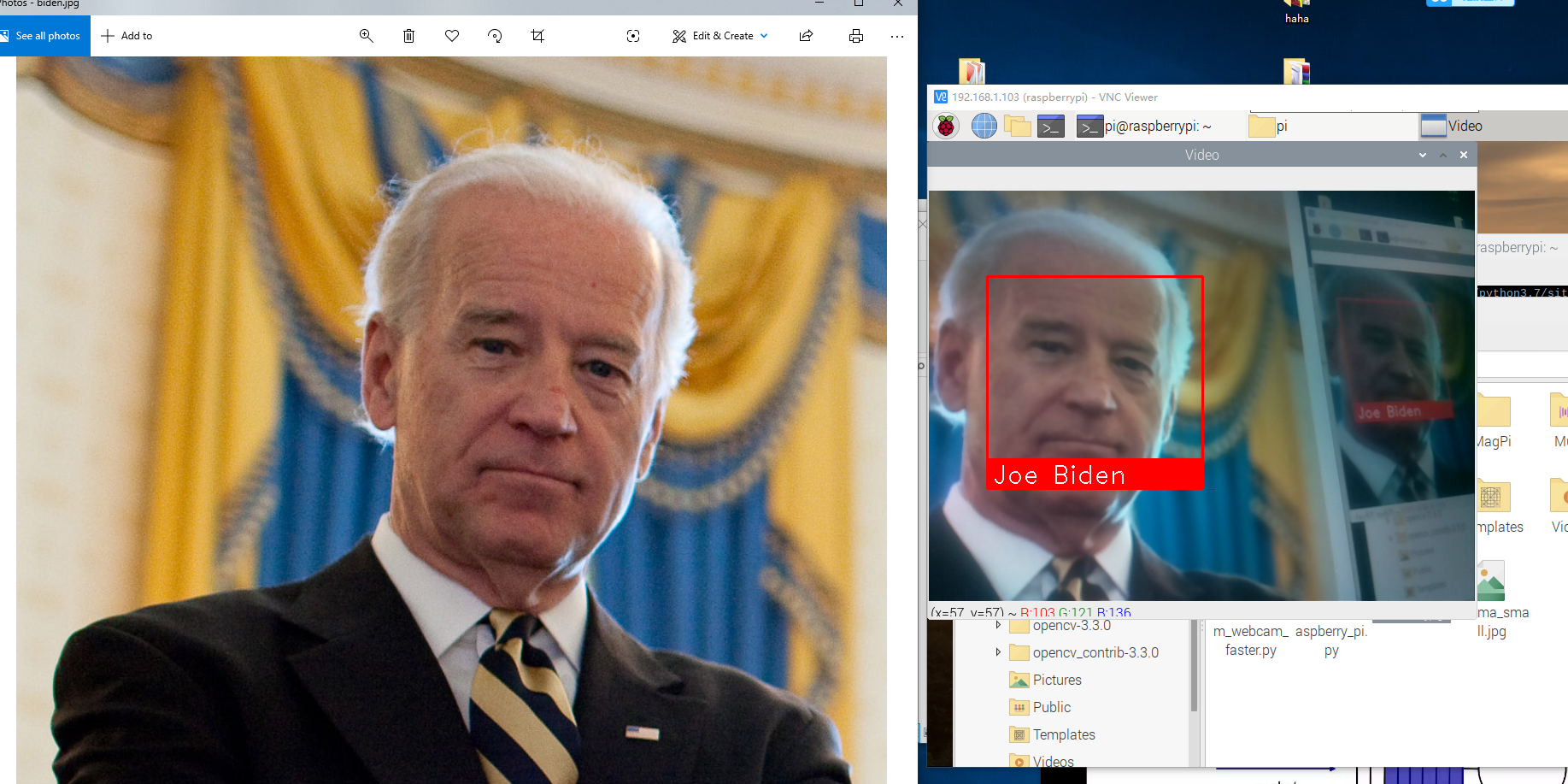Select the Pictures folder in tree
Image resolution: width=1568 pixels, height=784 pixels.
coord(1057,680)
